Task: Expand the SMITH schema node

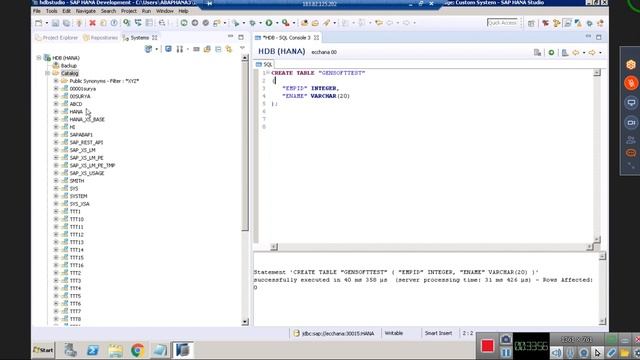Action: [56, 181]
